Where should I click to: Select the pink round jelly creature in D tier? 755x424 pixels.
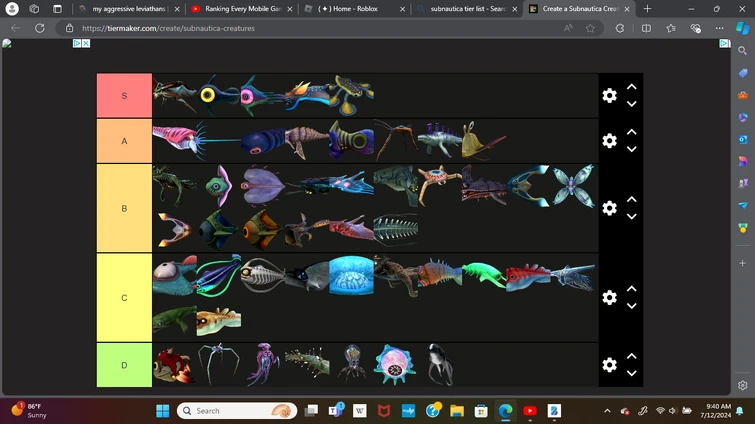395,365
